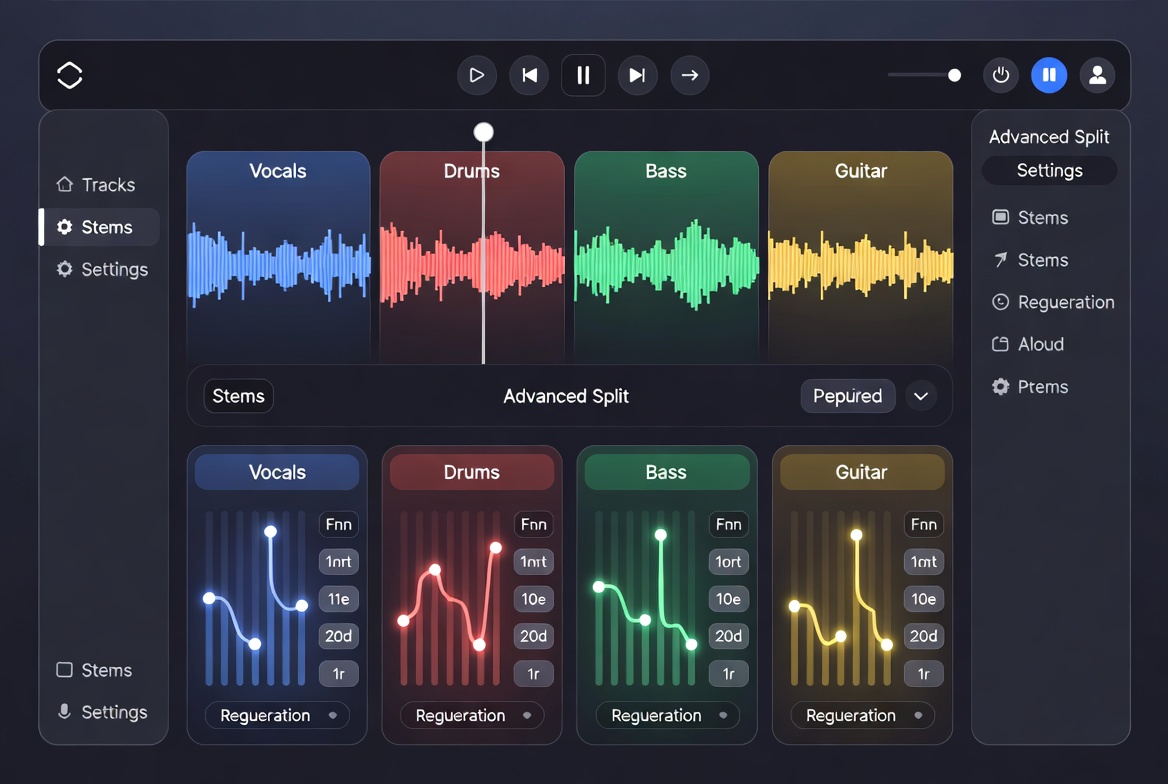1168x784 pixels.
Task: Skip to the previous track
Action: 530,75
